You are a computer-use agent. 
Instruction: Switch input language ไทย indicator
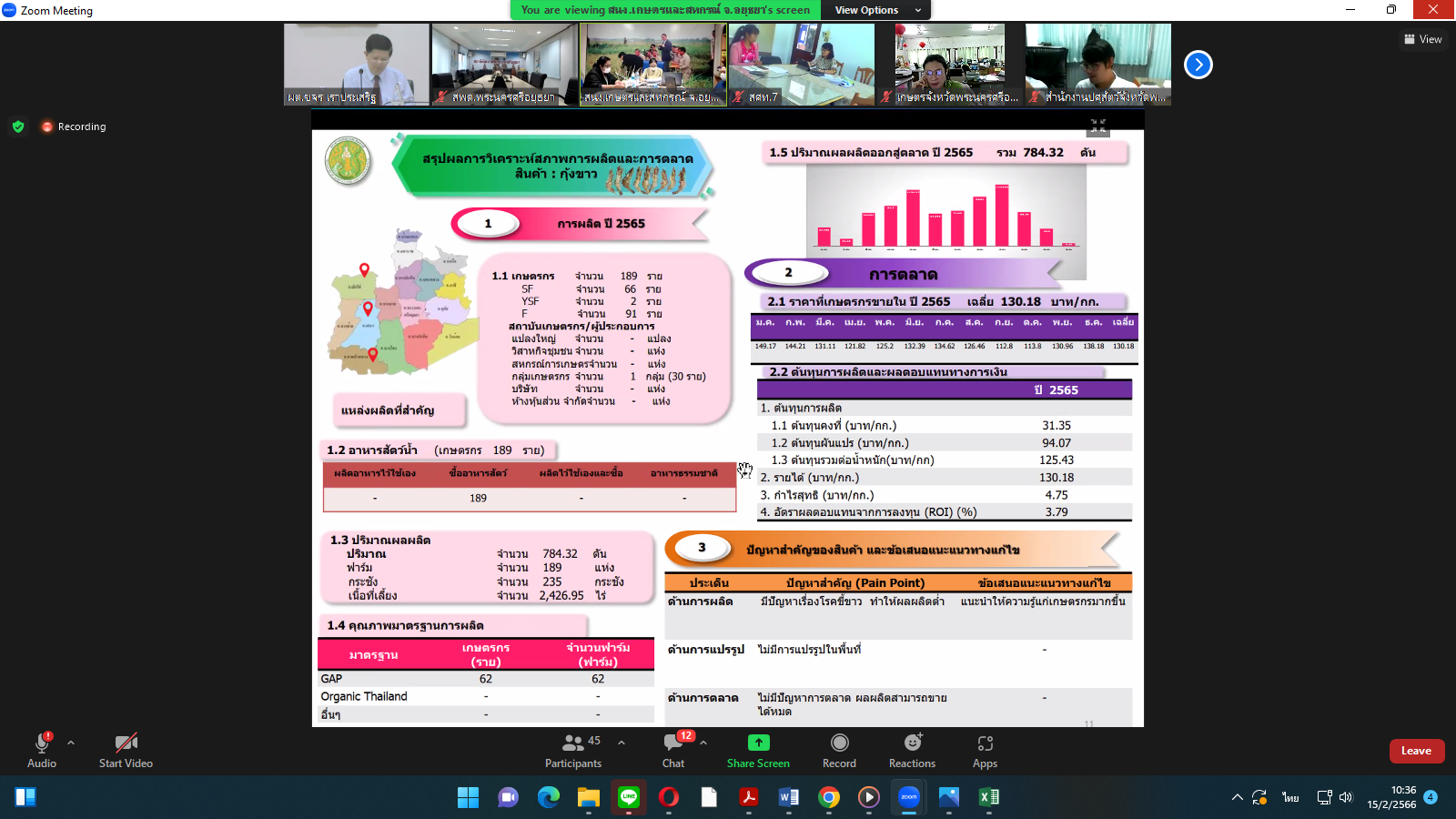1290,797
